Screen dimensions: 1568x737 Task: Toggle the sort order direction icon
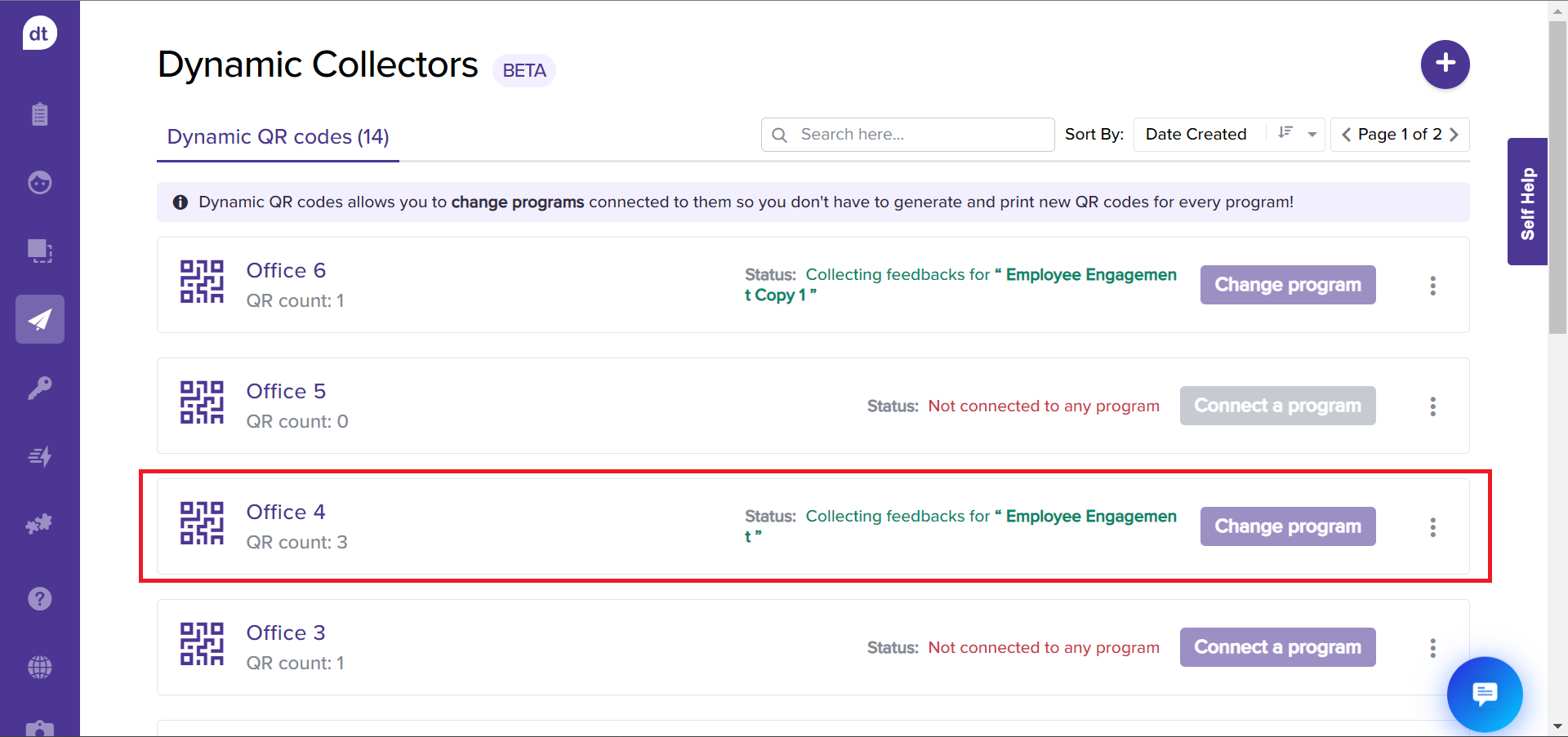(x=1285, y=134)
